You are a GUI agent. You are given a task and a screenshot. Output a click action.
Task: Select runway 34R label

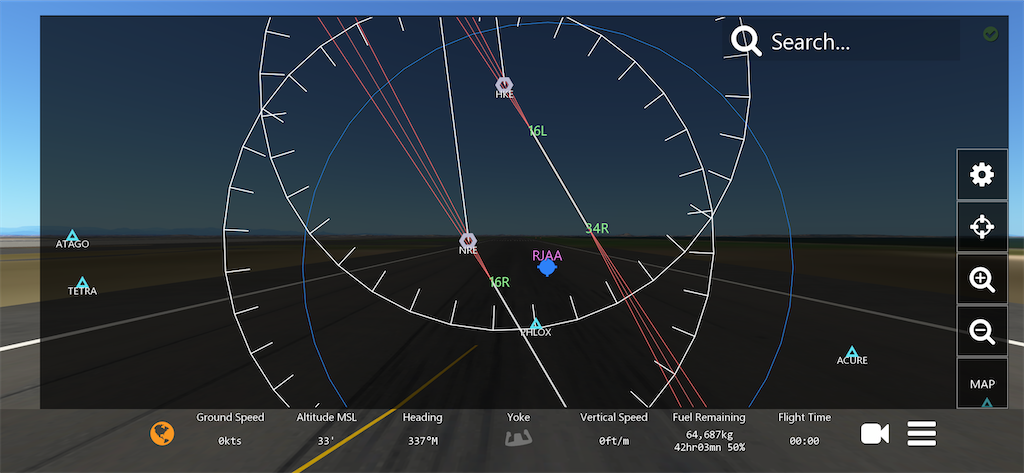(597, 228)
